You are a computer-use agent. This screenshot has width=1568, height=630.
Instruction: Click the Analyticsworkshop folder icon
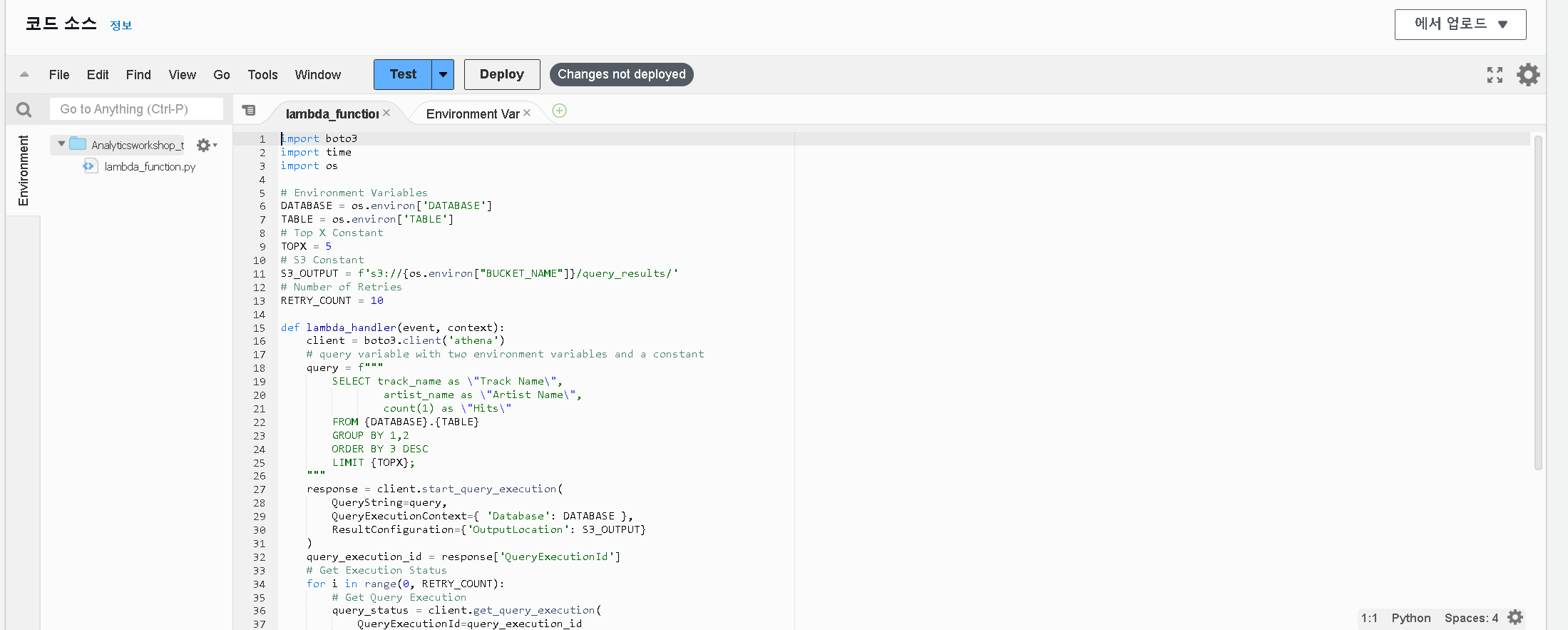click(x=78, y=144)
